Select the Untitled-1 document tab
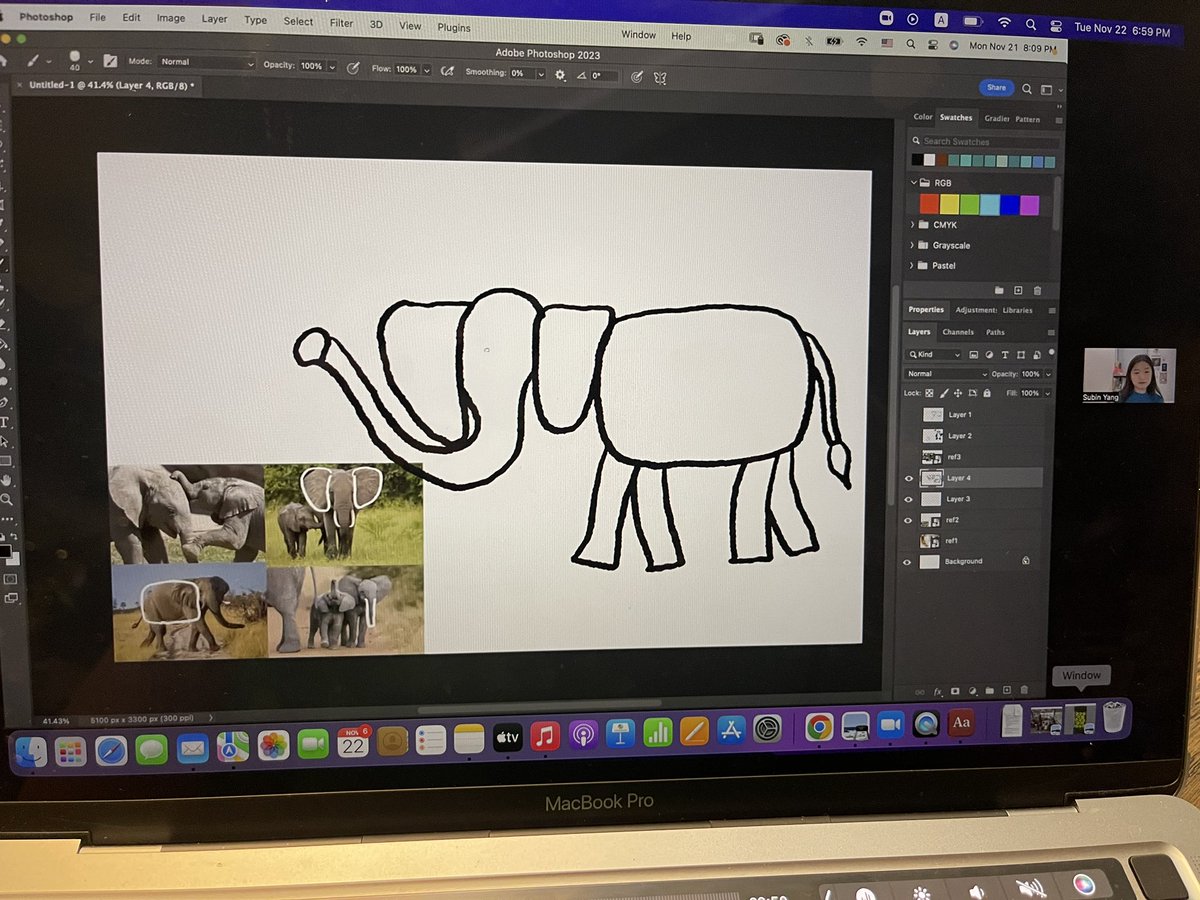The width and height of the screenshot is (1200, 900). click(107, 87)
